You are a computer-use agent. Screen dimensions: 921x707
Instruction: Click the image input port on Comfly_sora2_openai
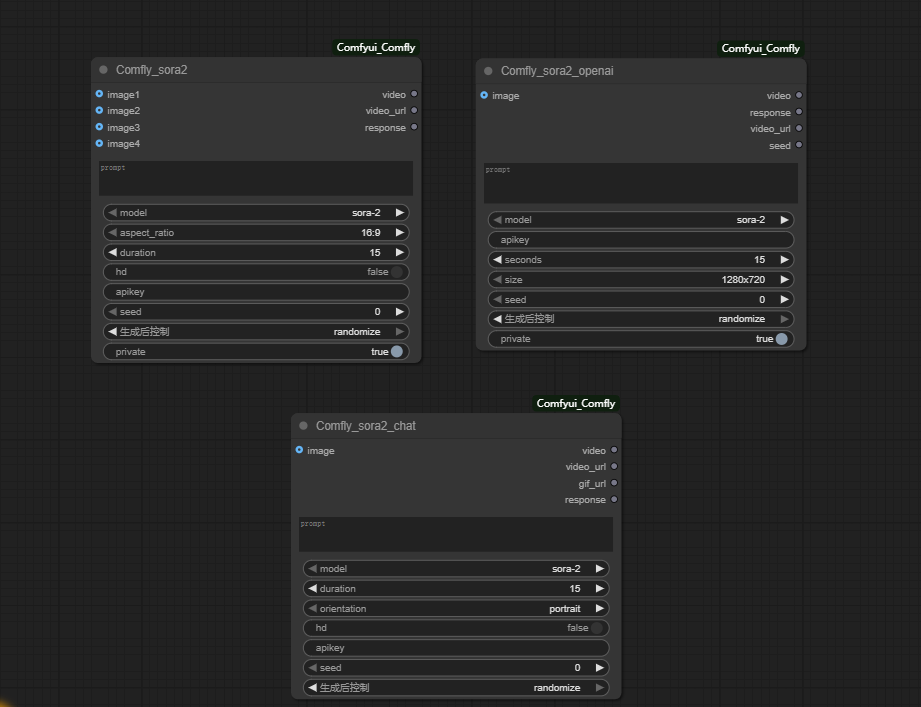484,96
